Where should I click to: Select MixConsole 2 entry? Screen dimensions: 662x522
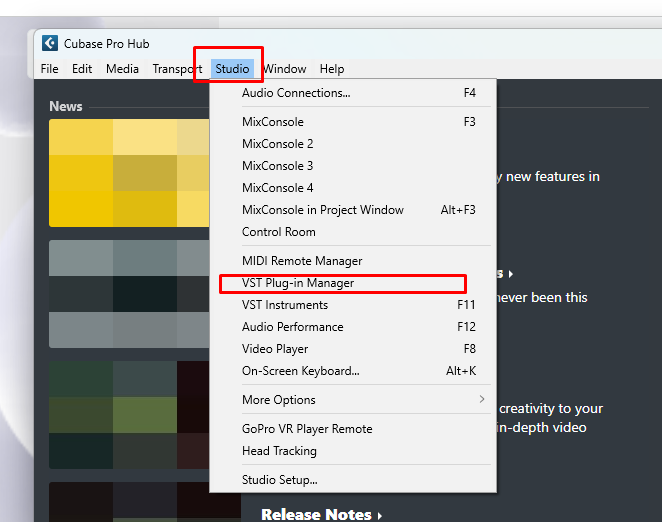click(x=353, y=144)
